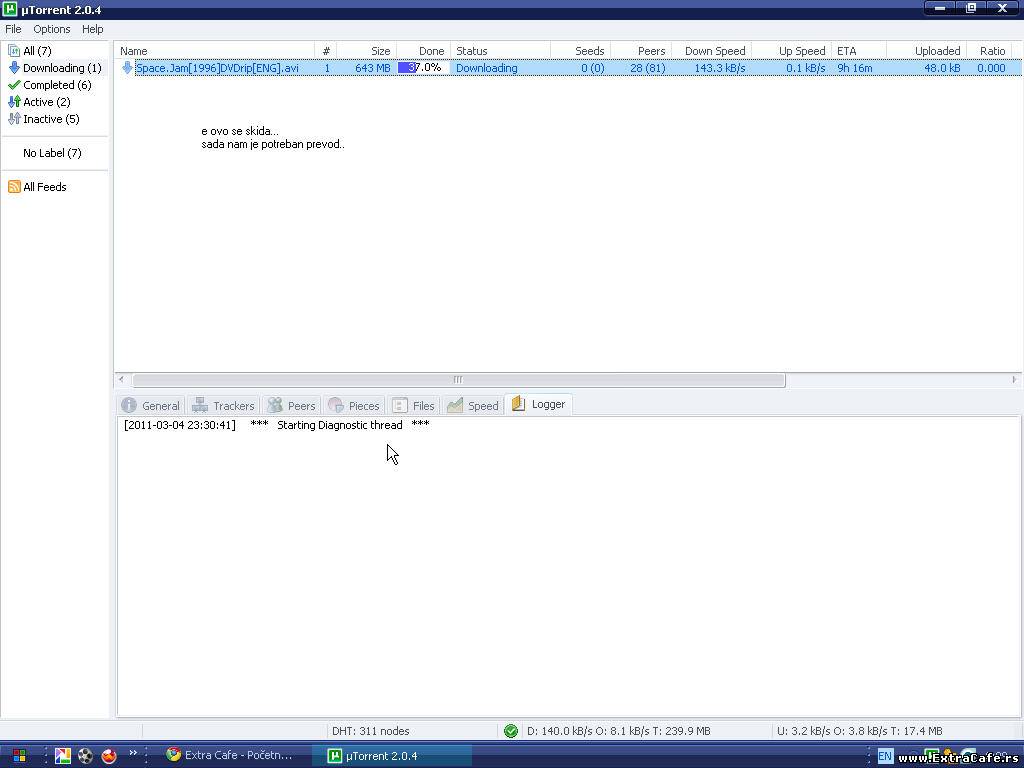
Task: Click the All Feeds RSS icon
Action: click(x=14, y=187)
